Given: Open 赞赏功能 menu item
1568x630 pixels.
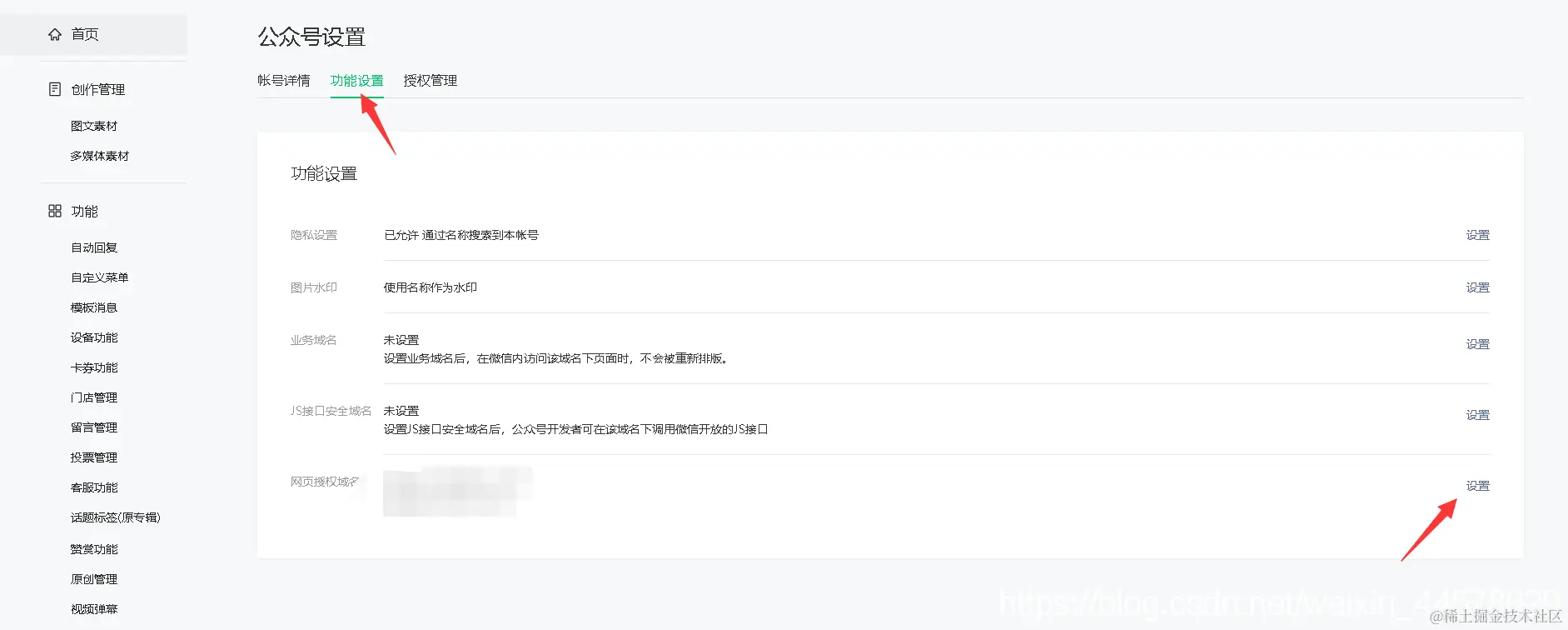Looking at the screenshot, I should pyautogui.click(x=94, y=549).
